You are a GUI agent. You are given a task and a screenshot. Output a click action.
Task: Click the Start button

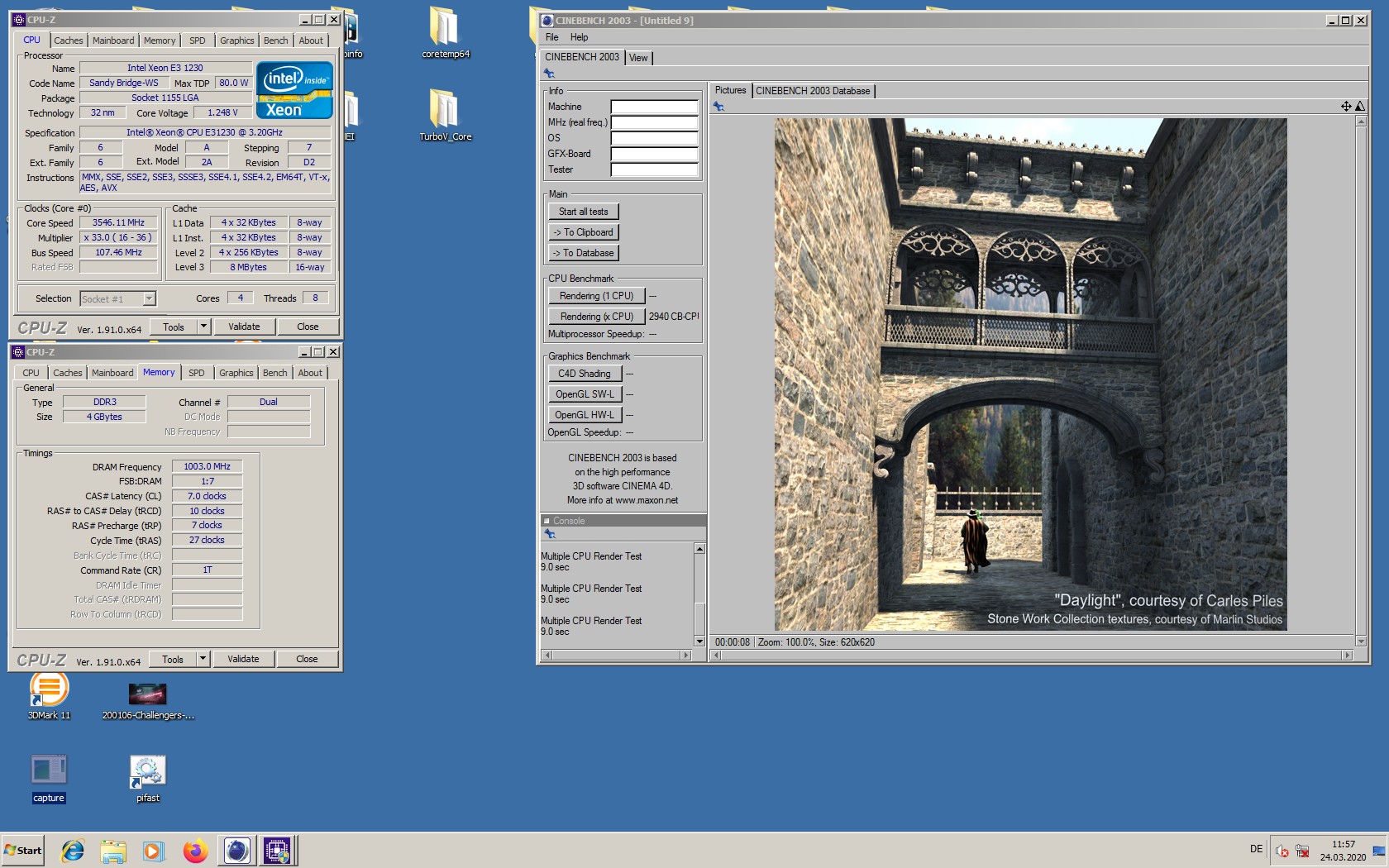23,850
